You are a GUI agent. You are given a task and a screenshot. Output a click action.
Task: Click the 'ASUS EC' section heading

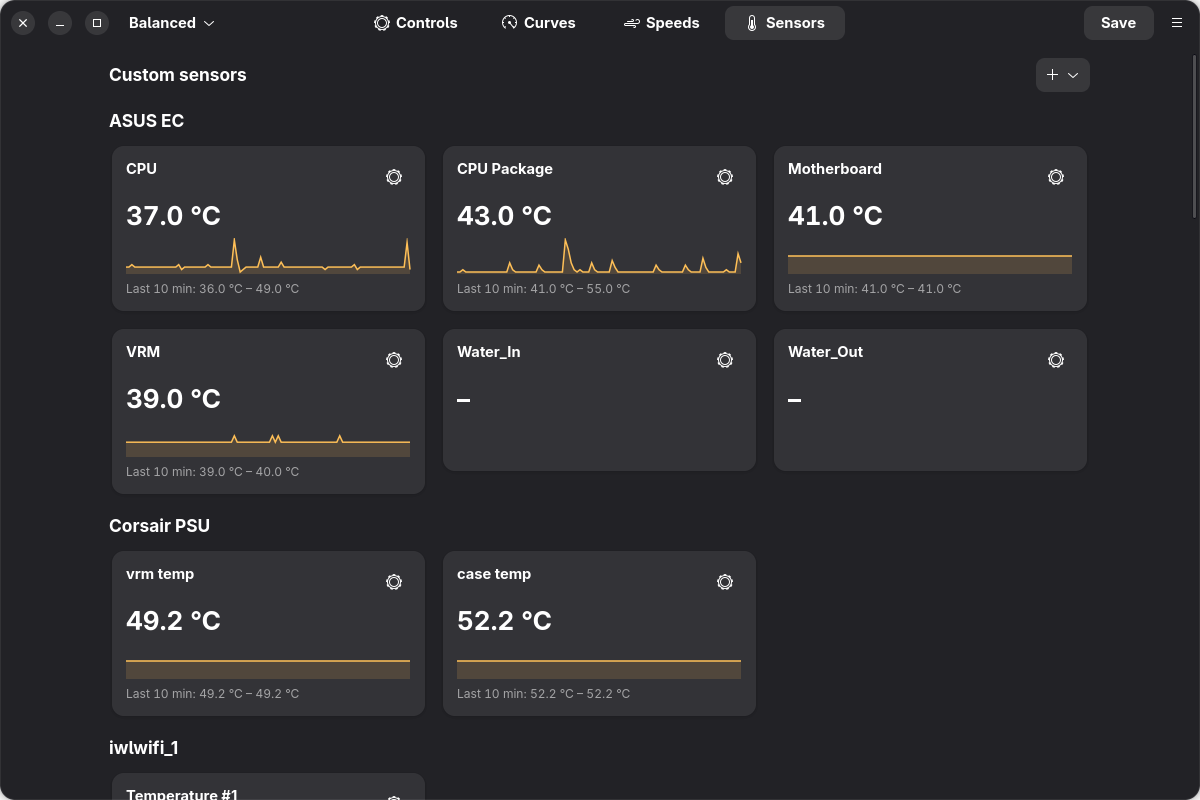[x=147, y=121]
